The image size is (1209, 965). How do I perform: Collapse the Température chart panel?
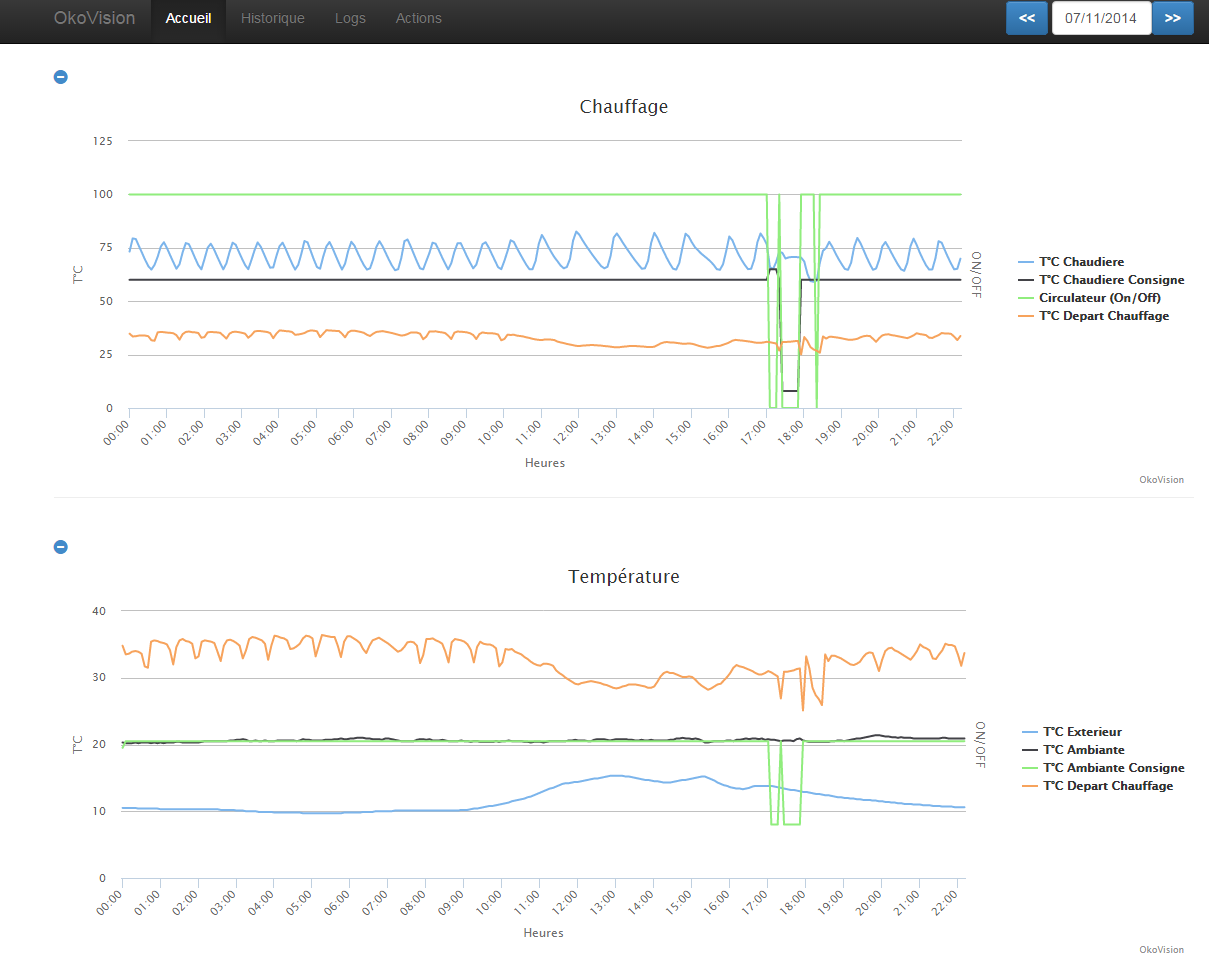(60, 547)
